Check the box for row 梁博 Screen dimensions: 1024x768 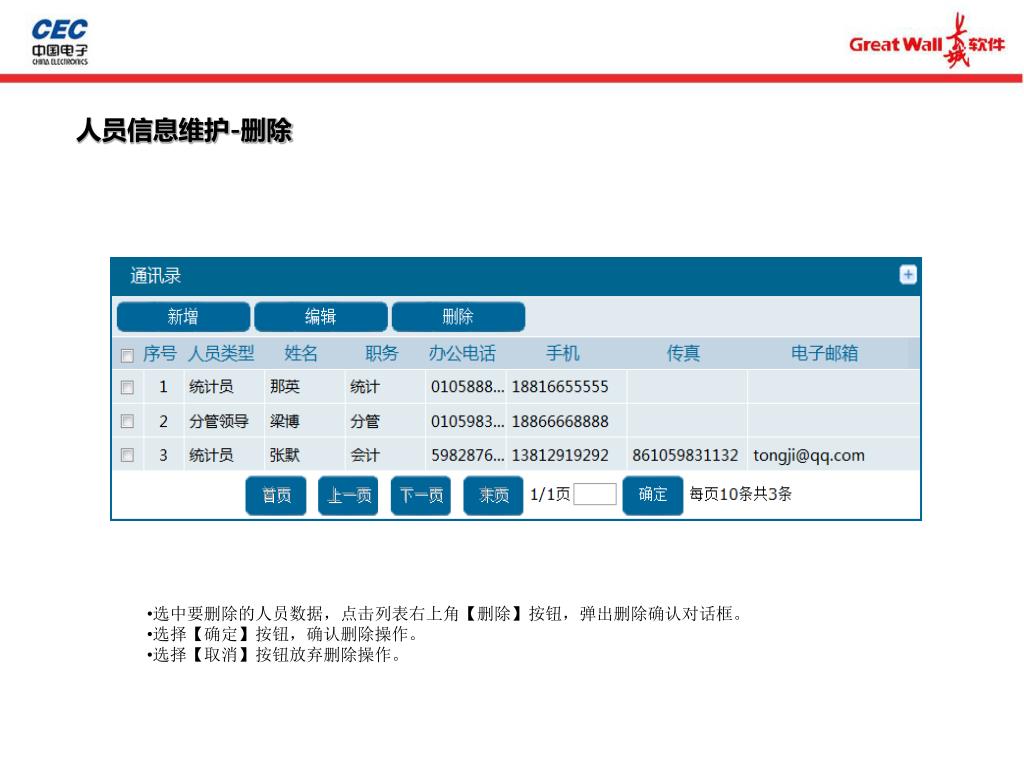click(127, 421)
